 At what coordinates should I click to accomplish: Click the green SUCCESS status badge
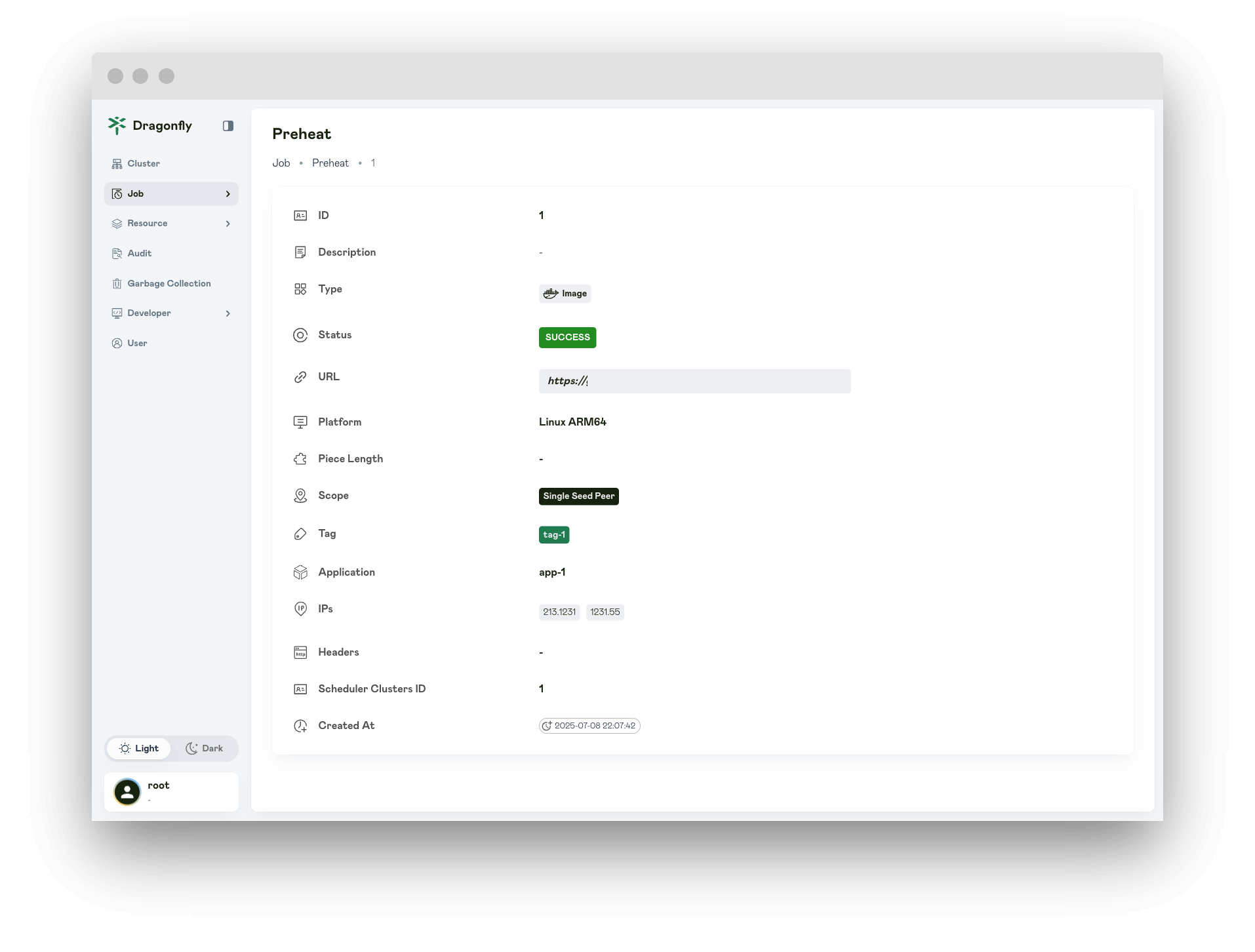[x=567, y=338]
